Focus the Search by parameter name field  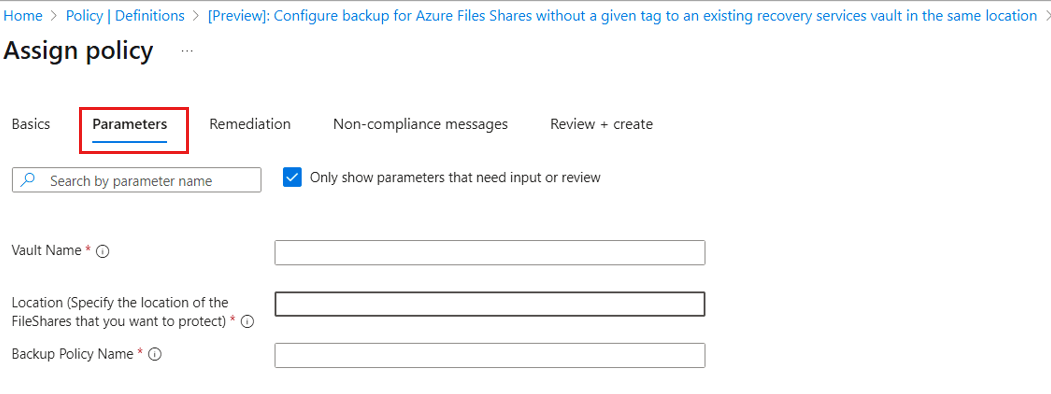(137, 180)
